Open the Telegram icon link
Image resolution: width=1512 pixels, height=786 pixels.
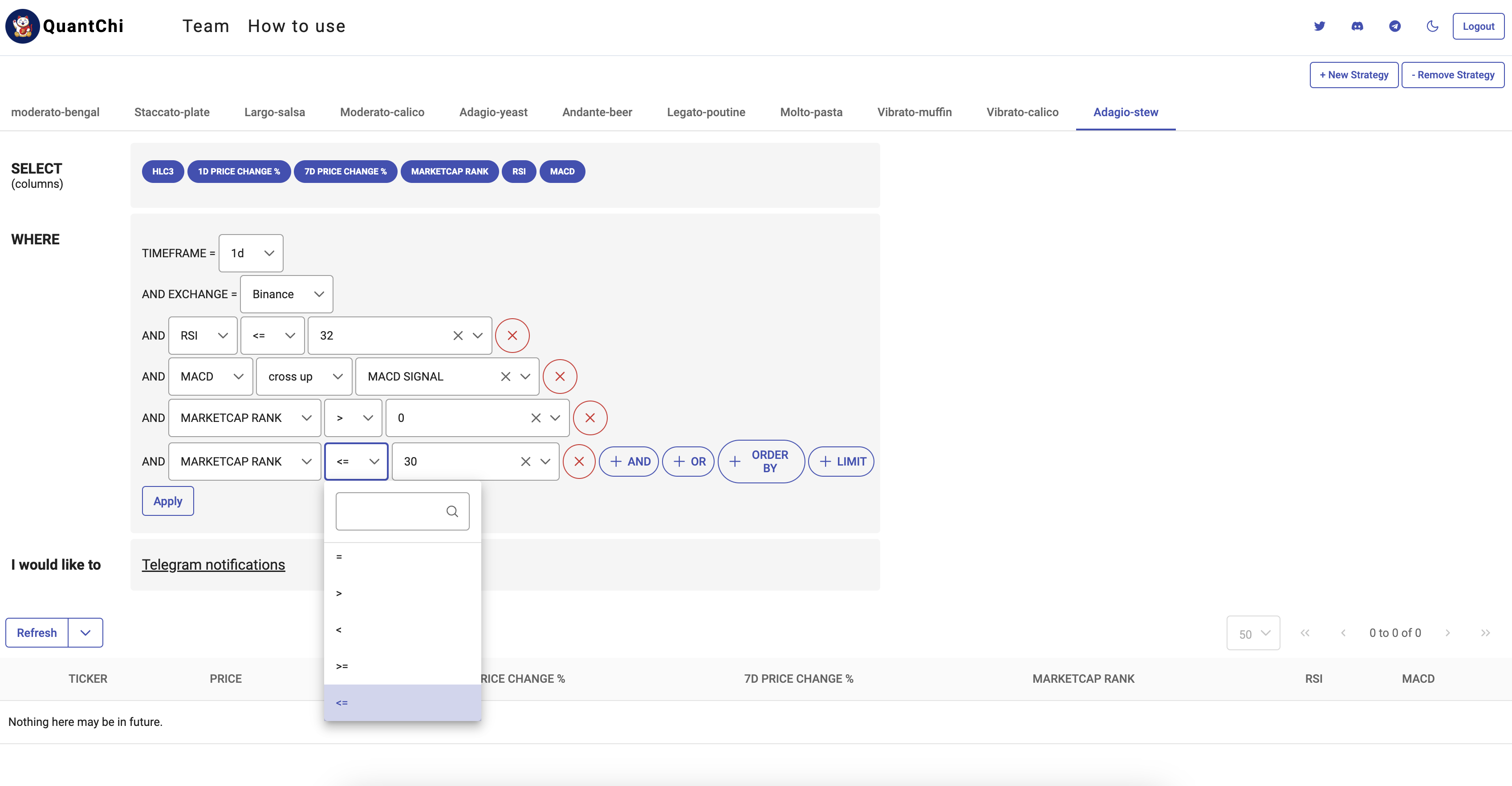(1395, 26)
